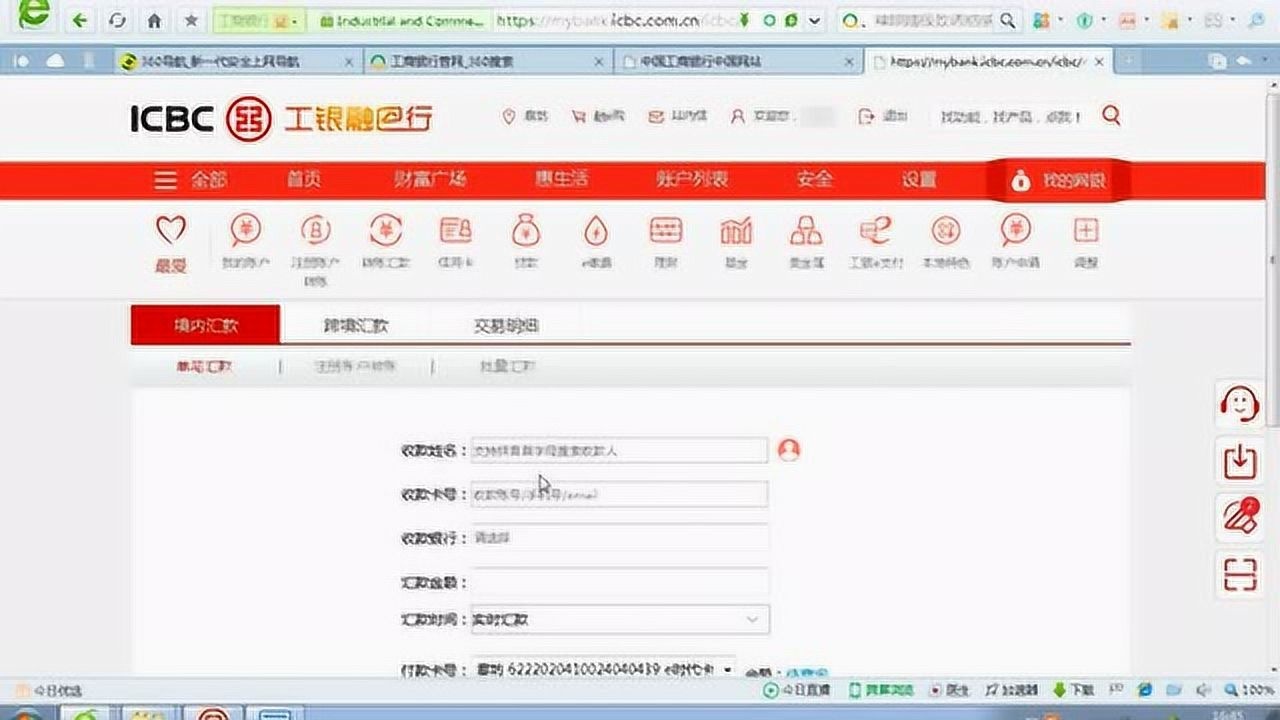
Task: Click the 100% zoom control in status bar
Action: [x=1247, y=690]
